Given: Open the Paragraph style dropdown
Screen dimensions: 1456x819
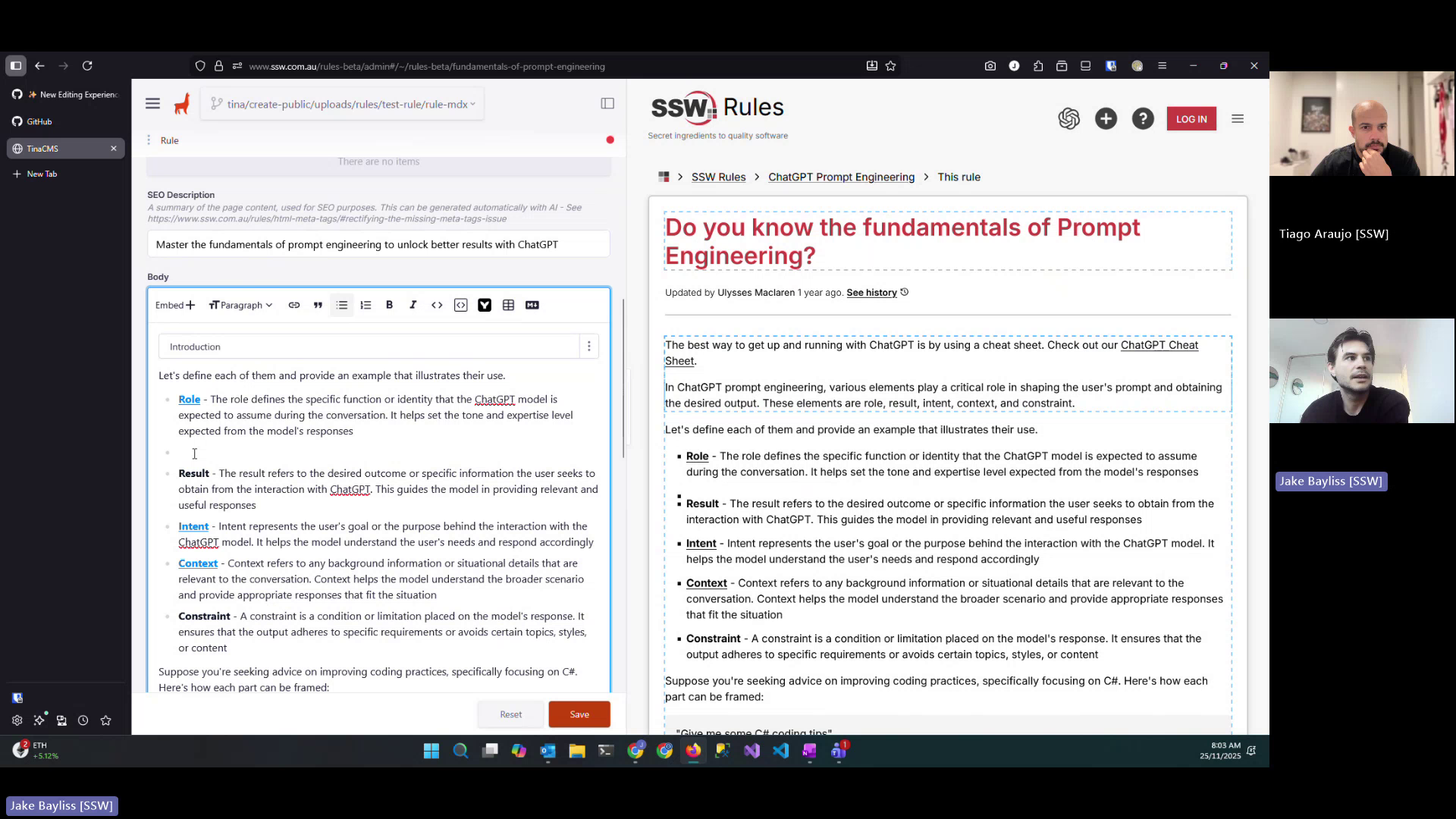Looking at the screenshot, I should pyautogui.click(x=240, y=306).
